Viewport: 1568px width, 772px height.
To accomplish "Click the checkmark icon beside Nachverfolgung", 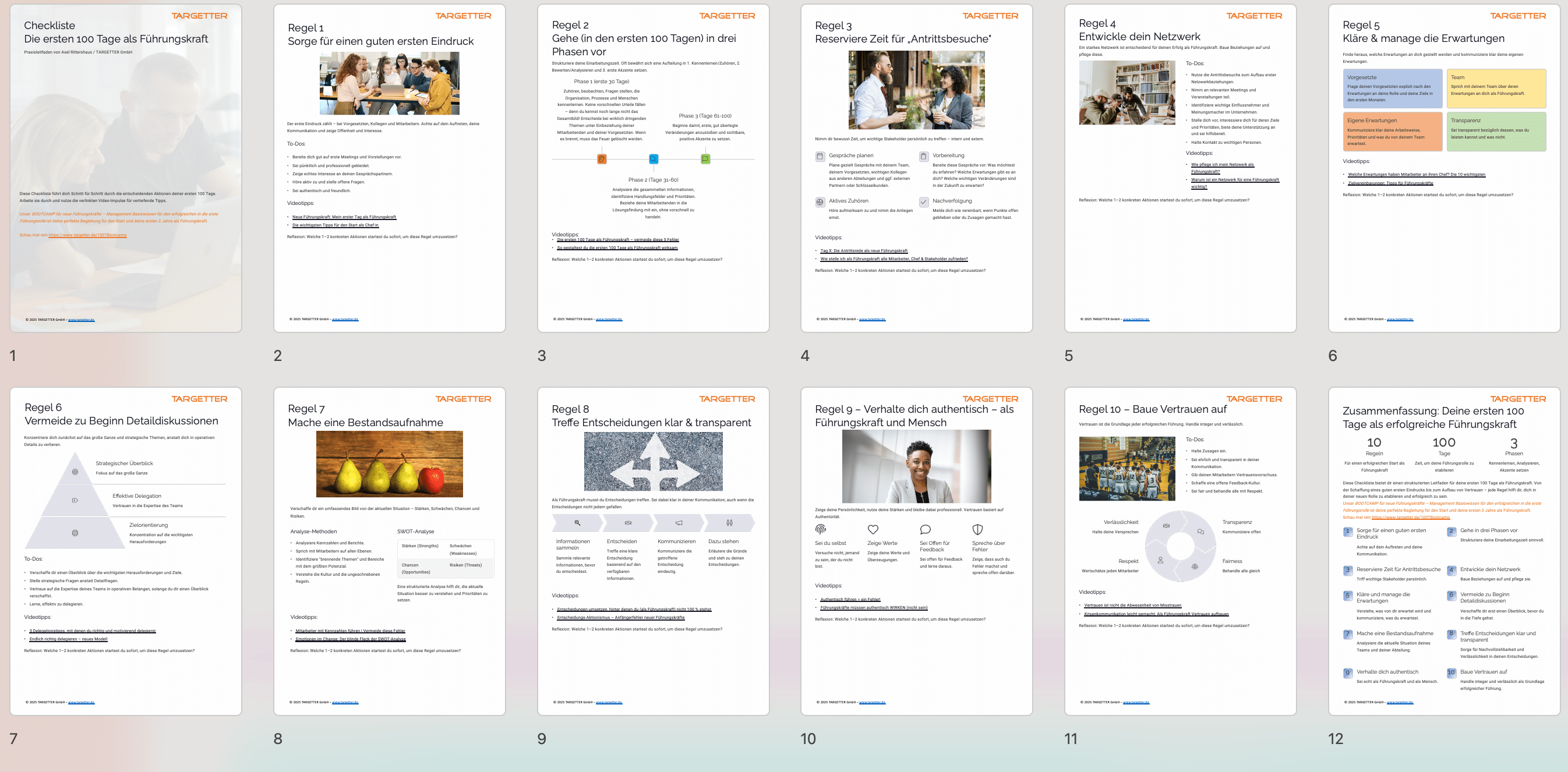I will pos(923,201).
